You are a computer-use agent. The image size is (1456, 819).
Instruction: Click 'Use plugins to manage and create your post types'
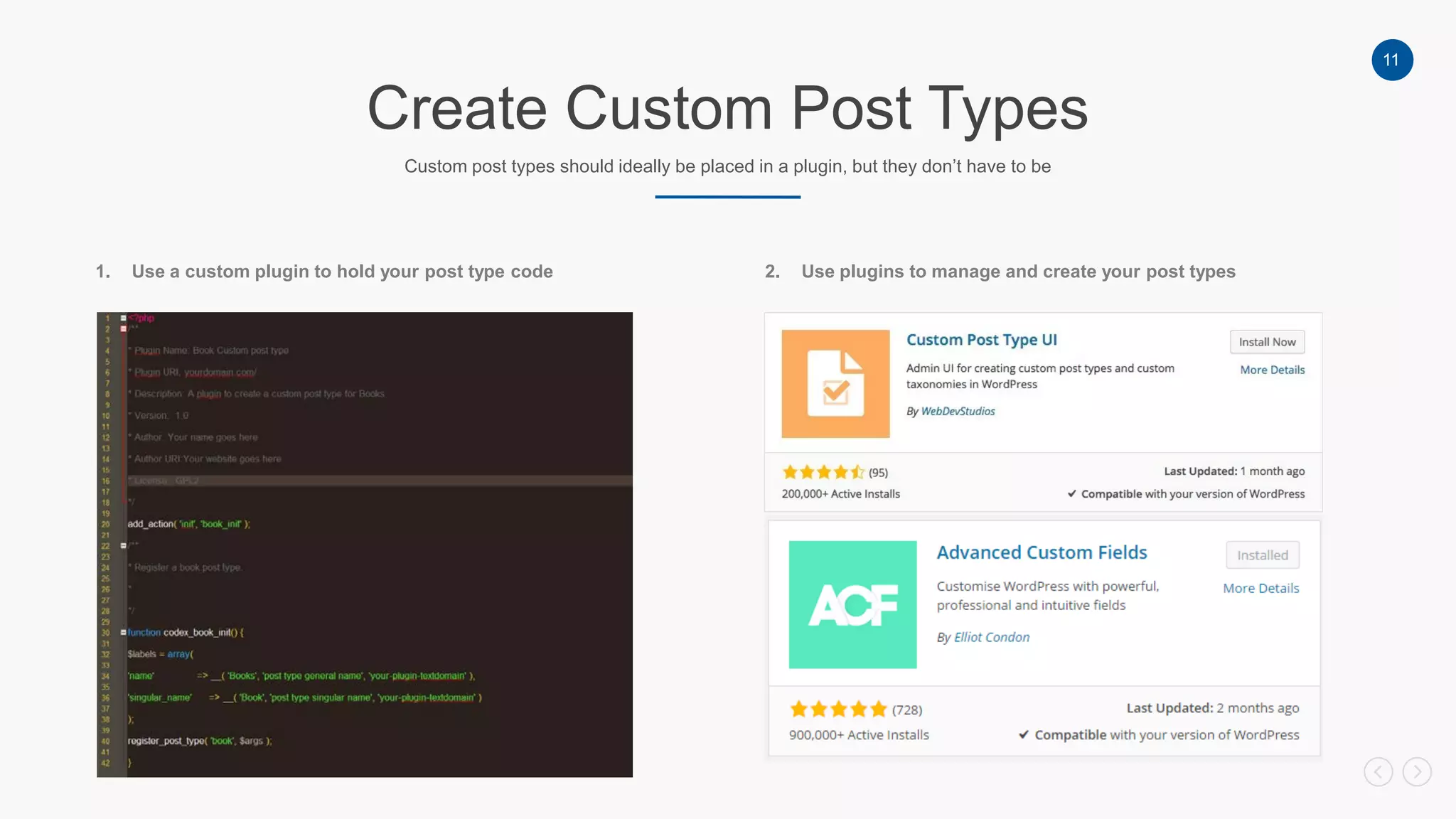pyautogui.click(x=1018, y=272)
